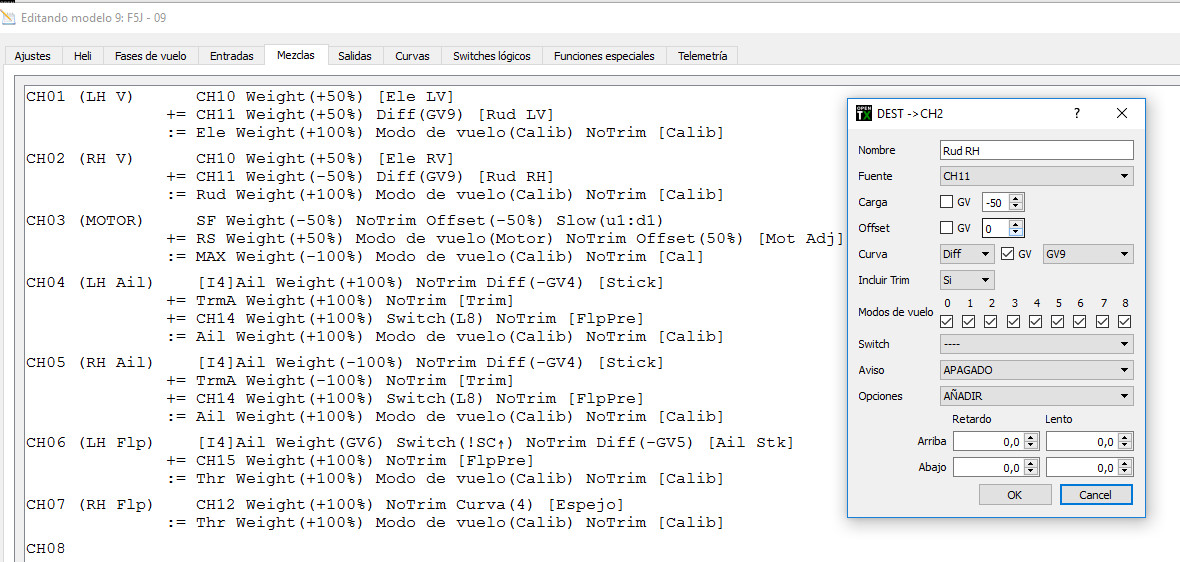The width and height of the screenshot is (1180, 562).
Task: Click the OpenTX logo in dialog title
Action: coord(864,113)
